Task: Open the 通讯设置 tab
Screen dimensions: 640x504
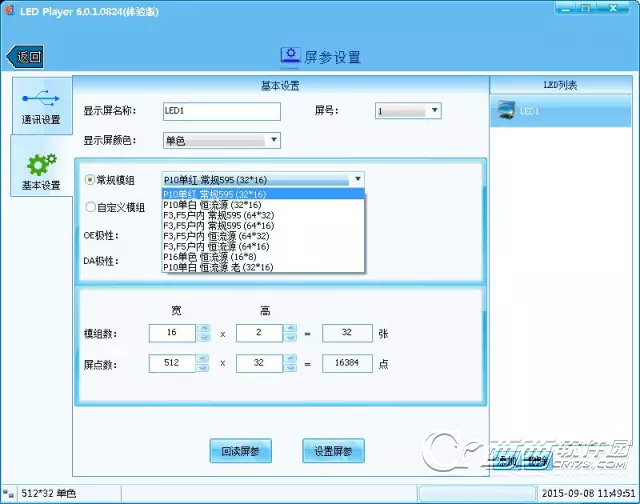Action: (x=42, y=106)
